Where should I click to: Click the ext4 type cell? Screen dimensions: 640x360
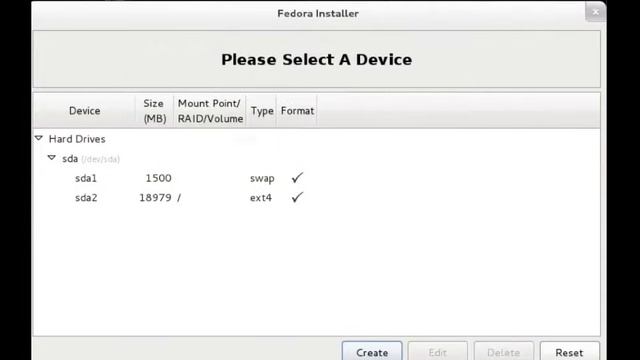(261, 198)
